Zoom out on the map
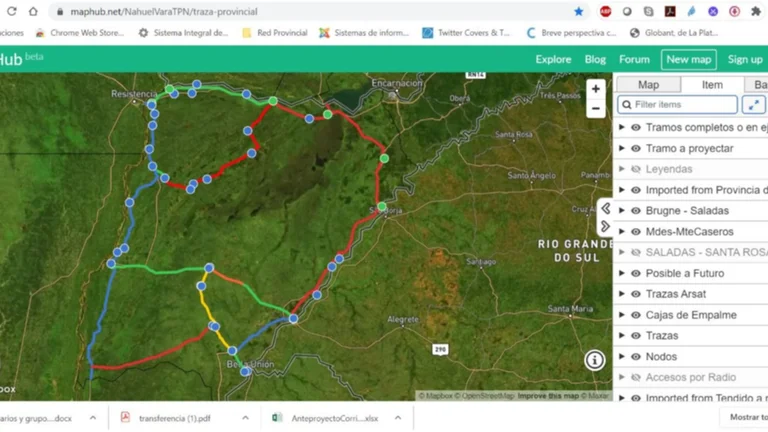Viewport: 768px width, 432px height. point(596,108)
